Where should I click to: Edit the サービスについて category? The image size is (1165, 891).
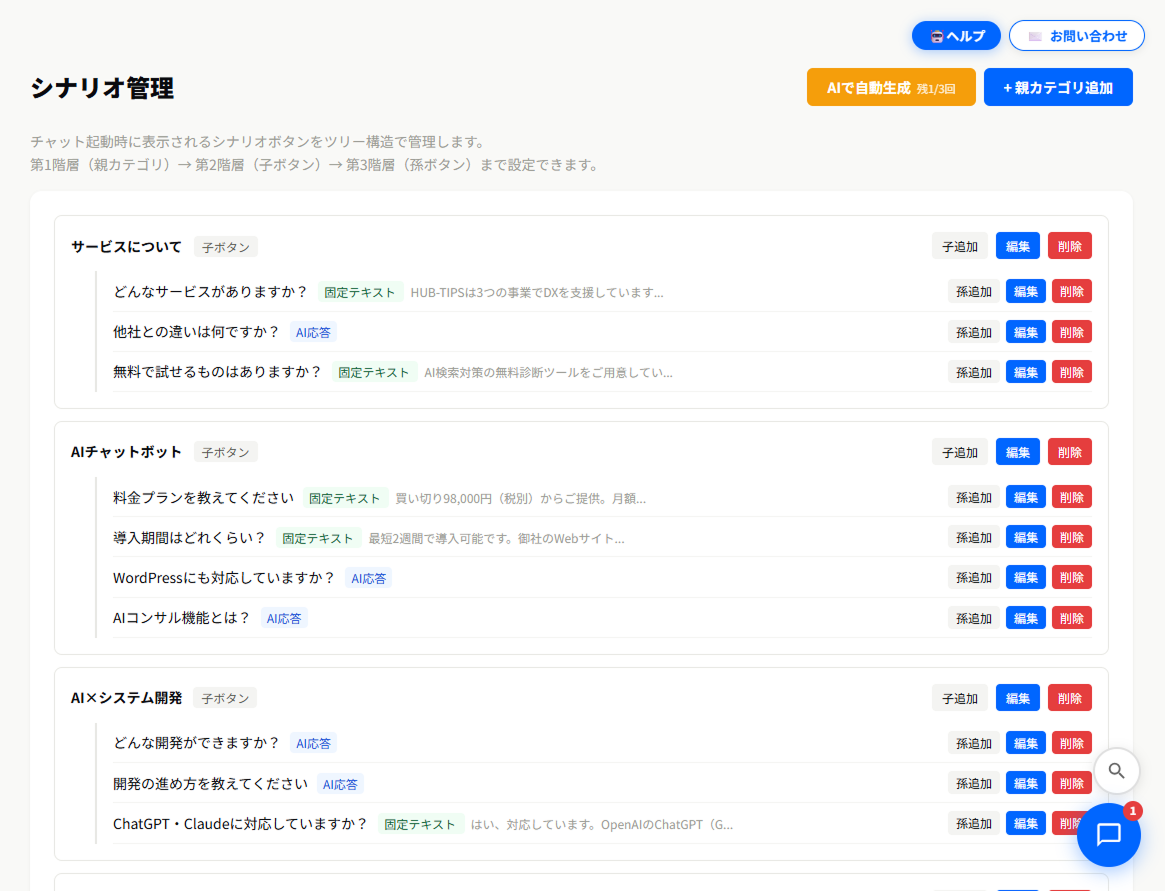1017,246
